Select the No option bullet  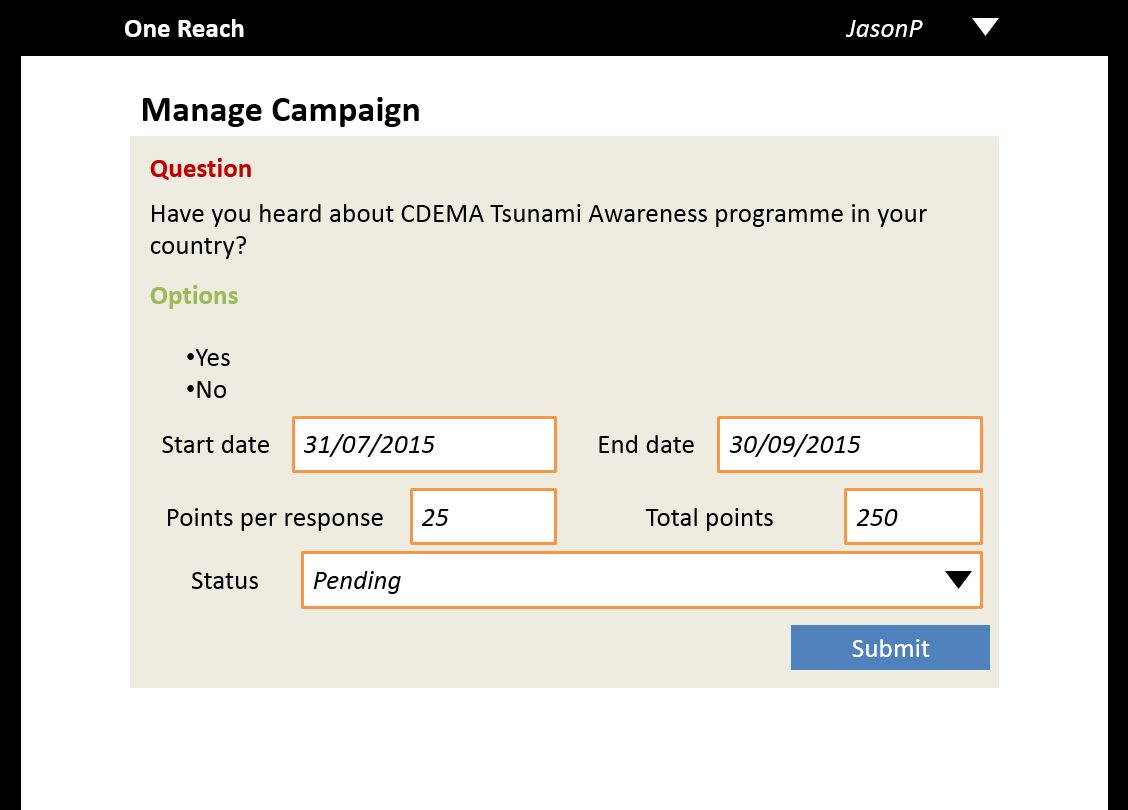pos(207,390)
